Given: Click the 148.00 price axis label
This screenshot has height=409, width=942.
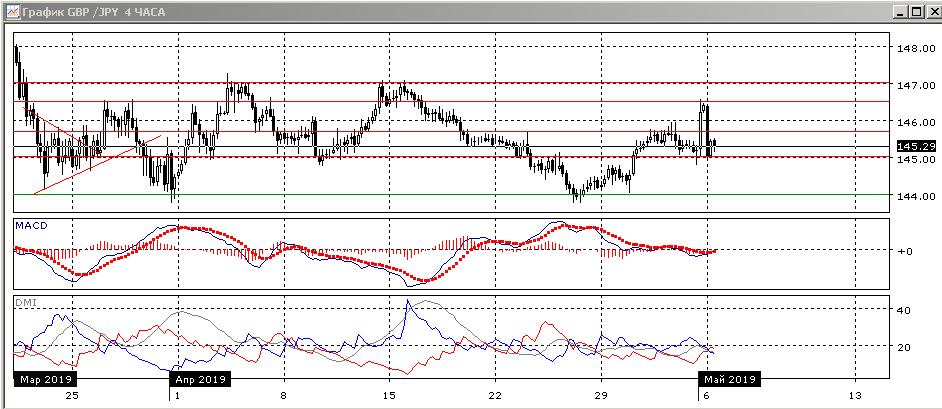Looking at the screenshot, I should (x=914, y=48).
